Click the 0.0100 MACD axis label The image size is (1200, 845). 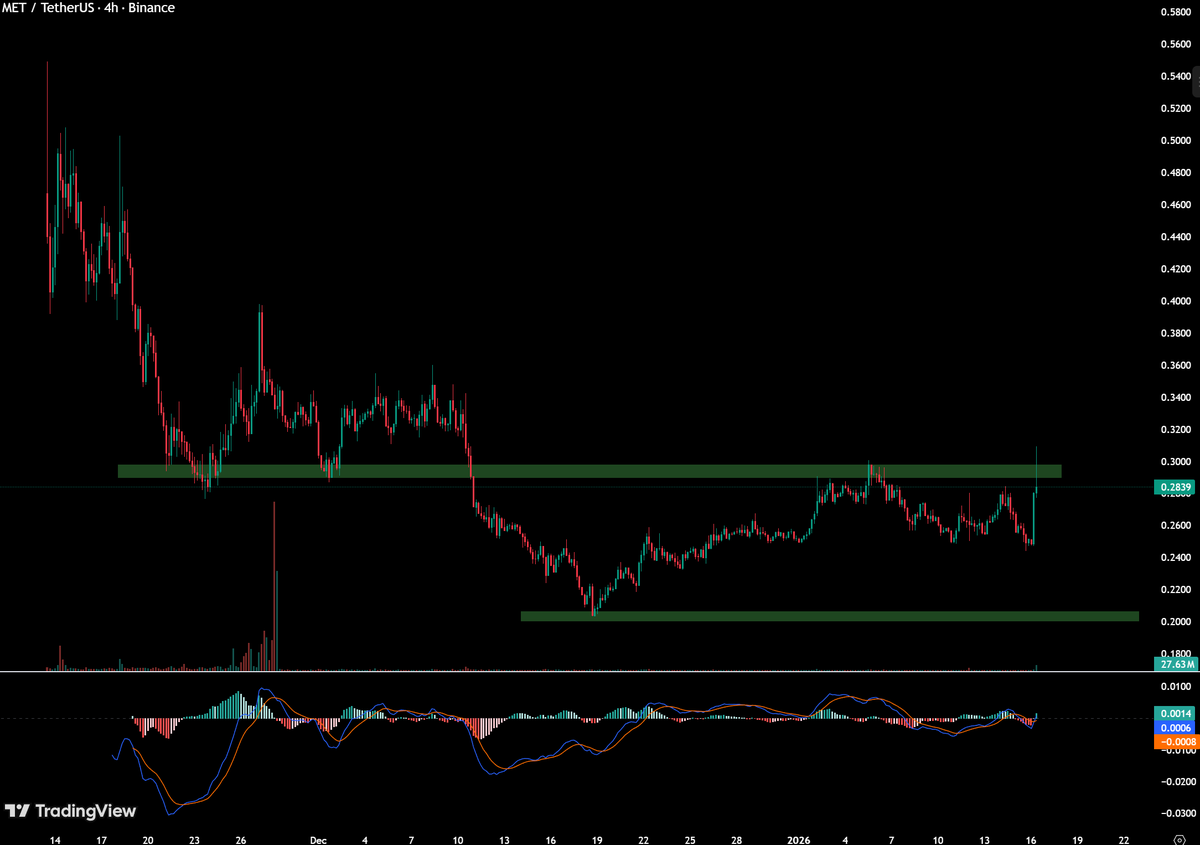pyautogui.click(x=1174, y=687)
